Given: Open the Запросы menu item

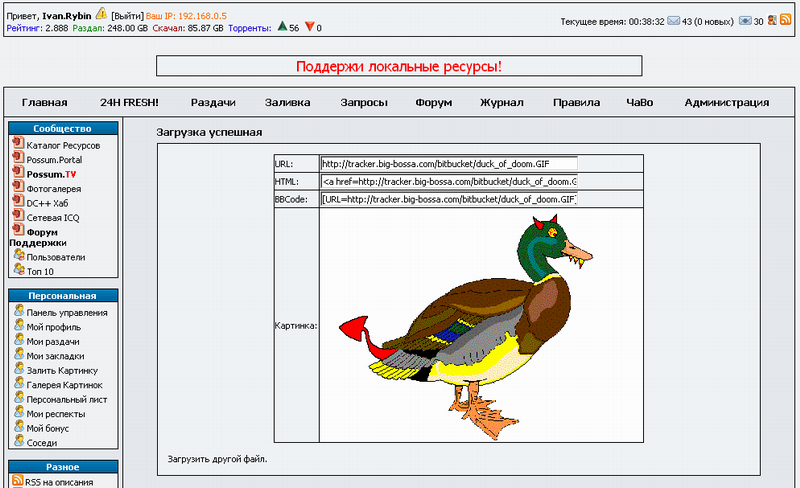Looking at the screenshot, I should coord(364,103).
